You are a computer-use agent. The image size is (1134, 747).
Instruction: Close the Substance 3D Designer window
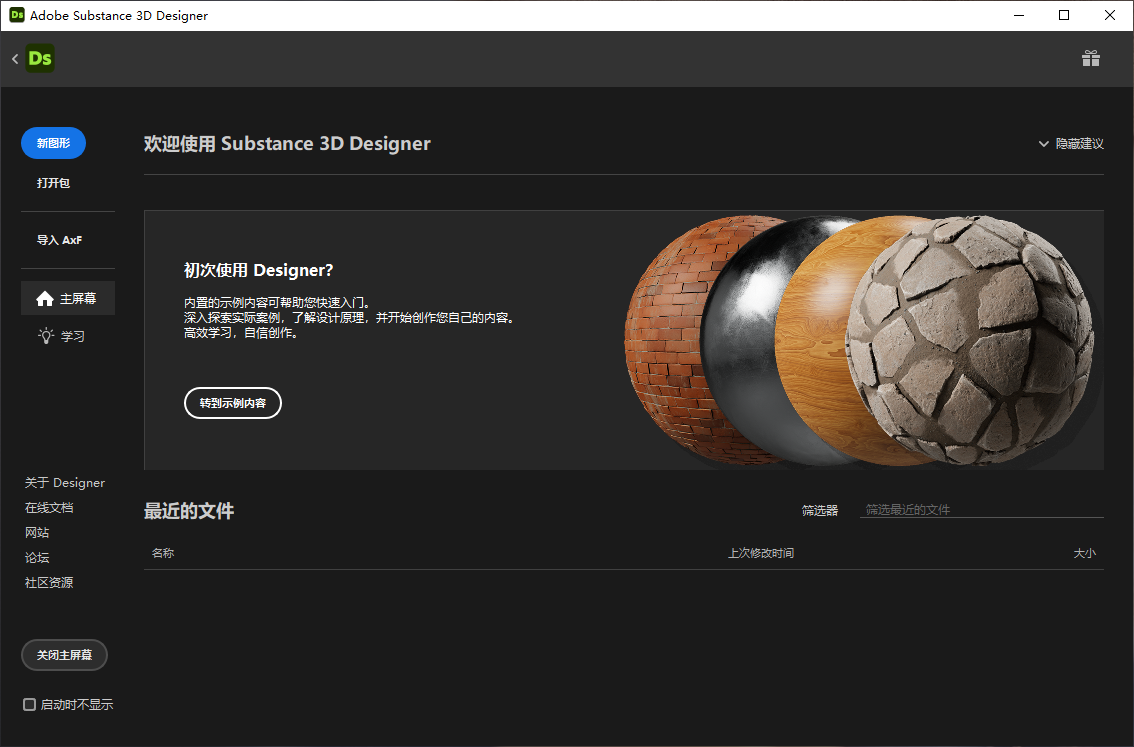(1110, 15)
